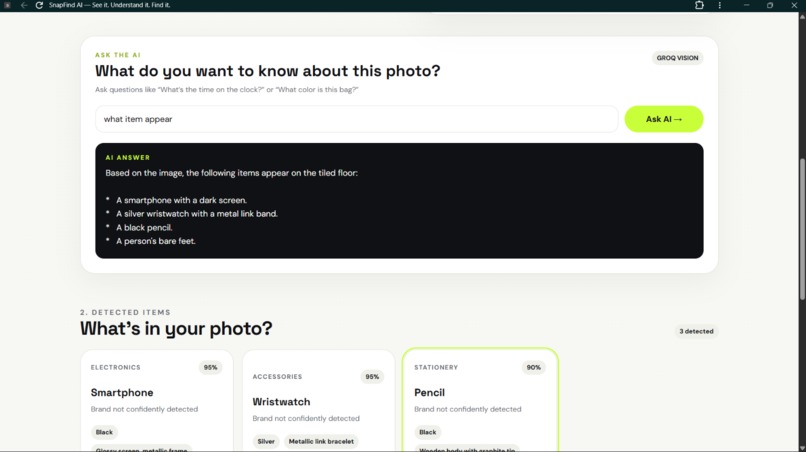
Task: Click the 90% badge on Pencil card
Action: pyautogui.click(x=534, y=367)
